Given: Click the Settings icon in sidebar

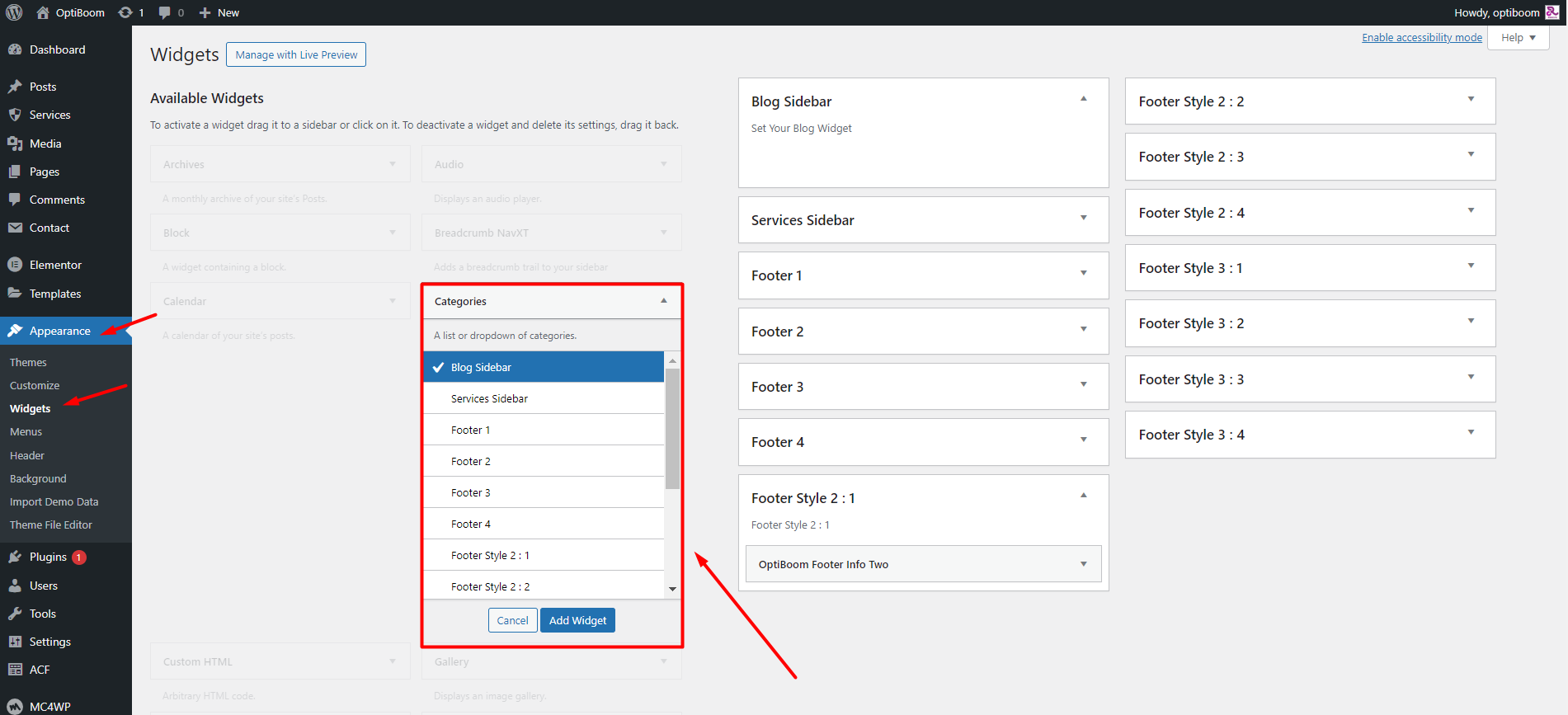Looking at the screenshot, I should click(15, 642).
